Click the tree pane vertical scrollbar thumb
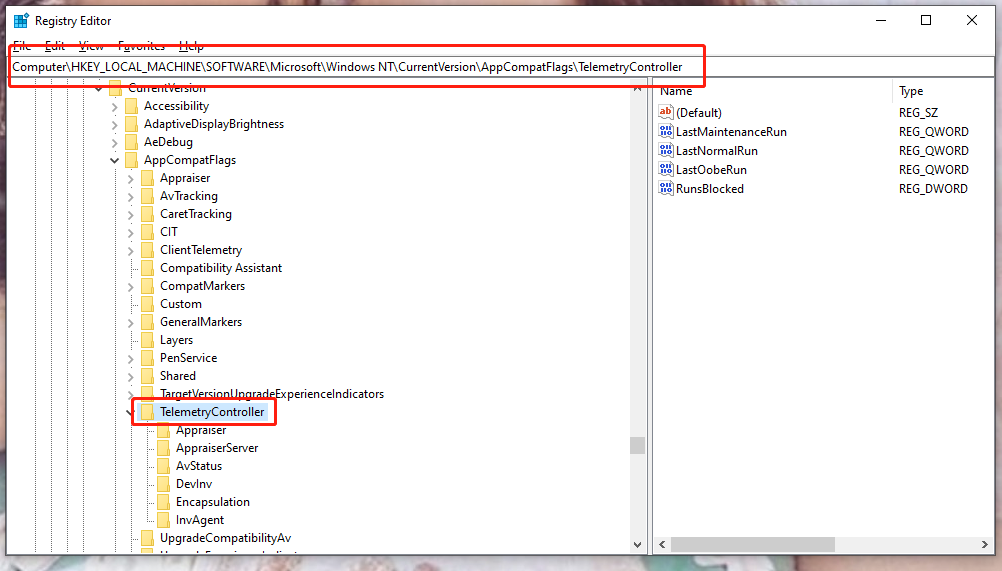This screenshot has height=571, width=1002. [637, 445]
